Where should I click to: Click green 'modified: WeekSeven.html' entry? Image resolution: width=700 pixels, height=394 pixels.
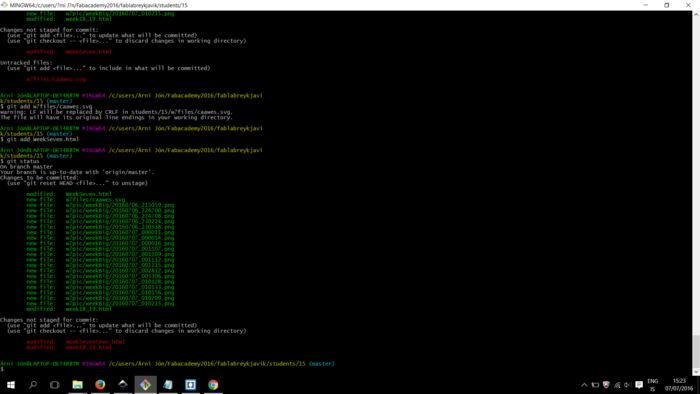pos(69,194)
